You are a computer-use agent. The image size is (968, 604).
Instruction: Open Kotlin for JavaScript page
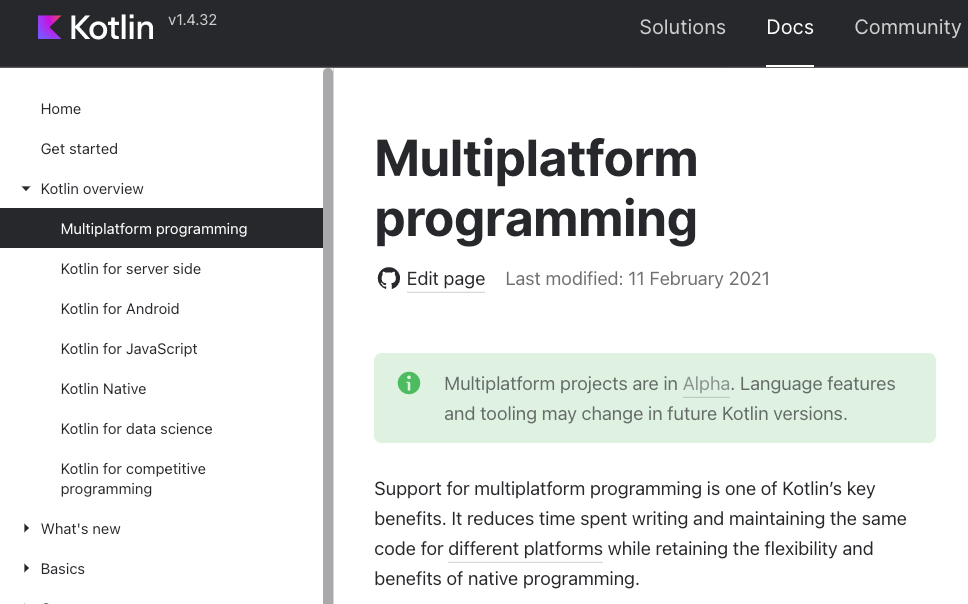click(x=129, y=349)
